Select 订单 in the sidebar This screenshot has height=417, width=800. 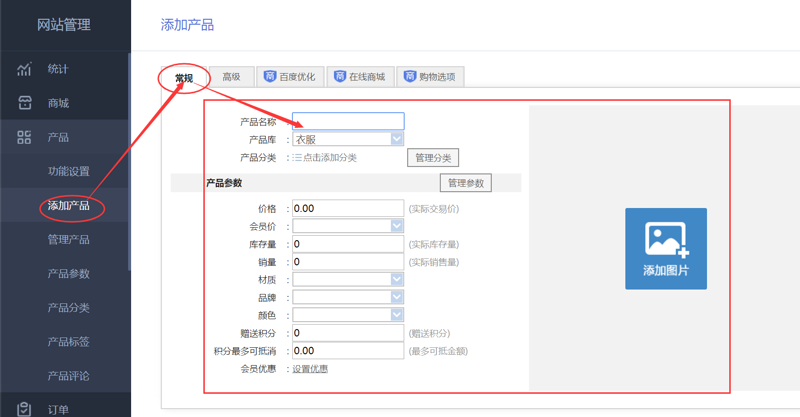pos(58,410)
